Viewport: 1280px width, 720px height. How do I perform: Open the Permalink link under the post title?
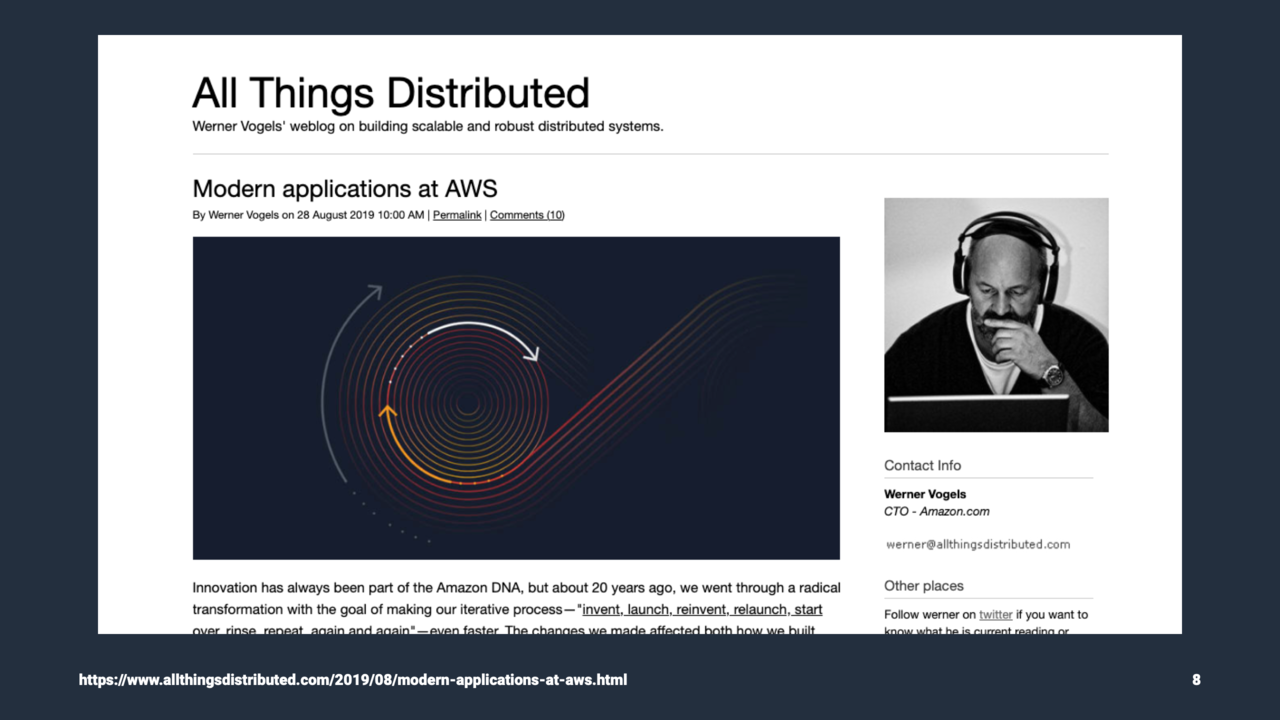pyautogui.click(x=457, y=215)
